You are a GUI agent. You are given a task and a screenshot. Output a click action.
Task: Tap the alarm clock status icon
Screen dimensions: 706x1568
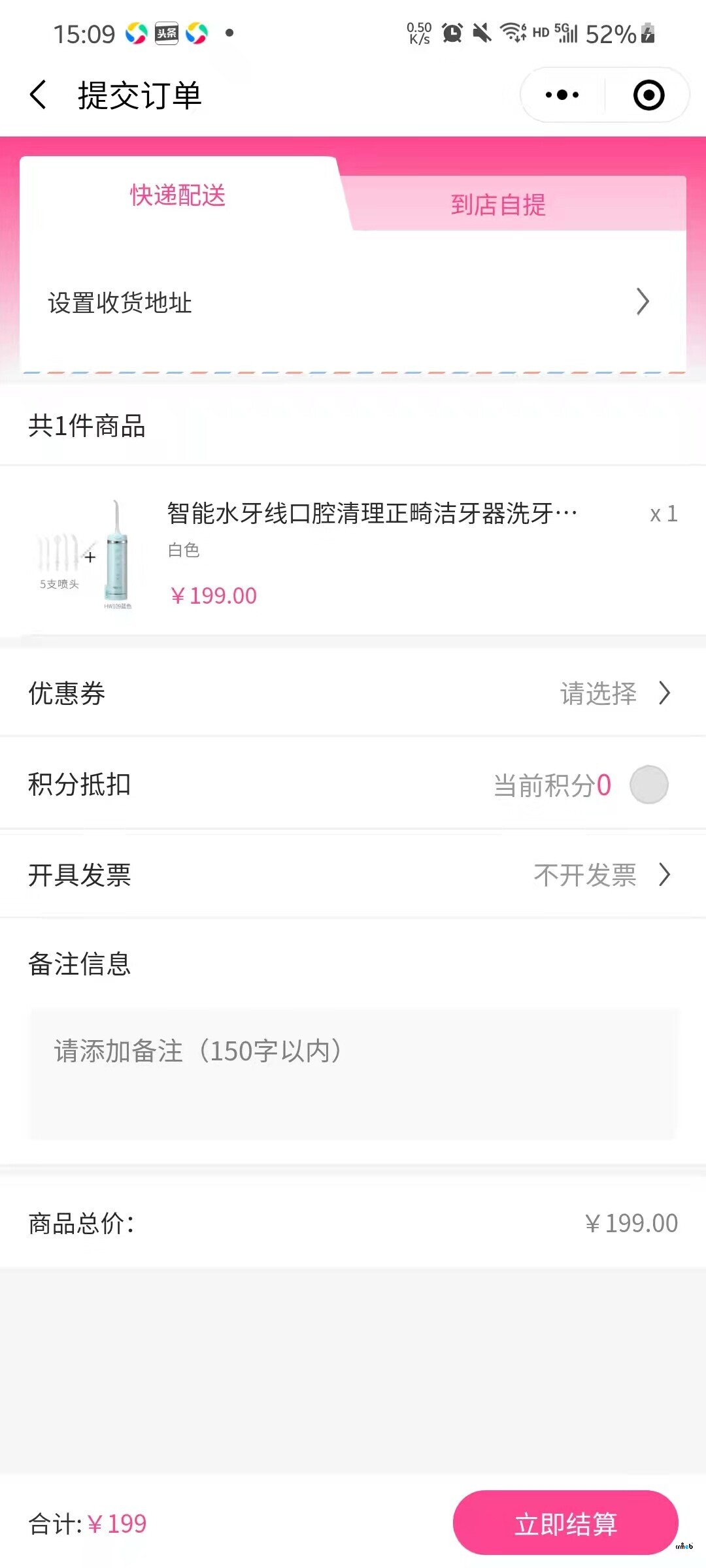pos(452,33)
